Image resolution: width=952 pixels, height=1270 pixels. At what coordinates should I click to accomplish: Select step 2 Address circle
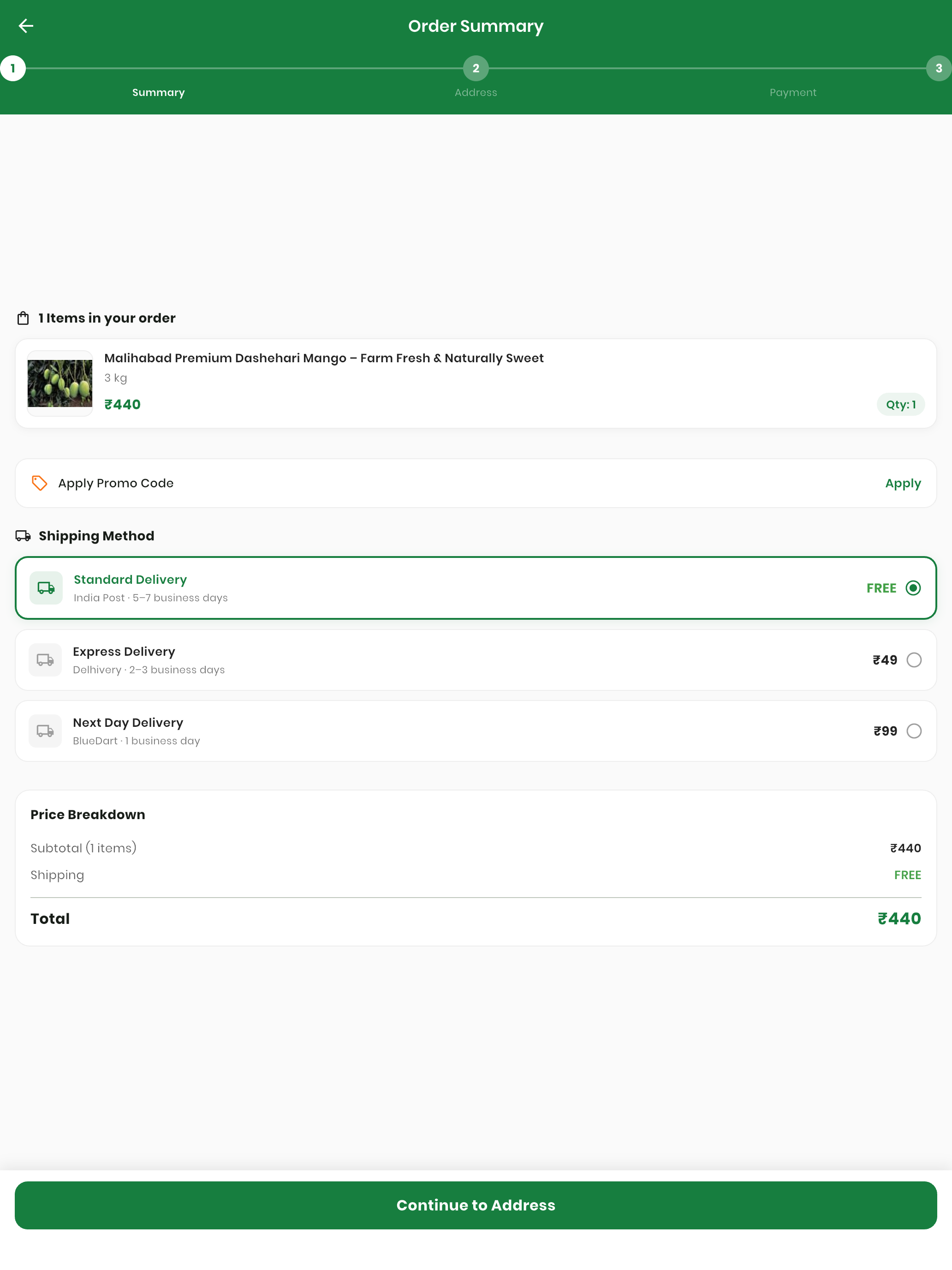click(476, 68)
